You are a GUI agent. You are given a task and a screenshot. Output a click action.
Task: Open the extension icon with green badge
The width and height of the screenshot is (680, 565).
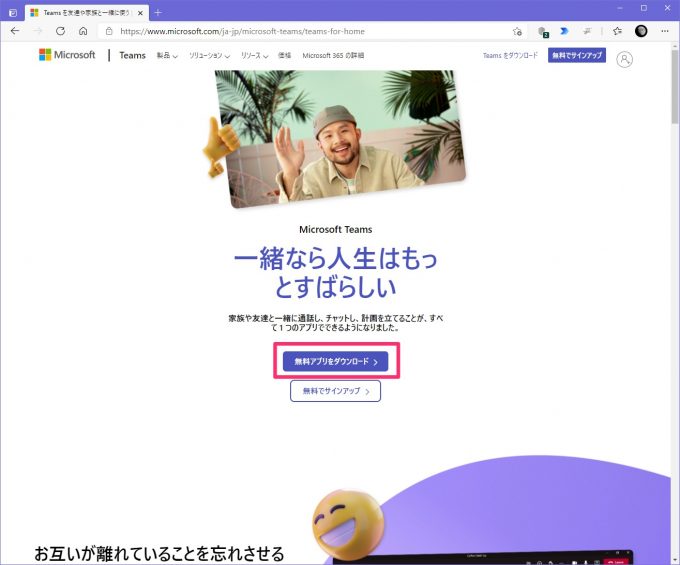543,32
